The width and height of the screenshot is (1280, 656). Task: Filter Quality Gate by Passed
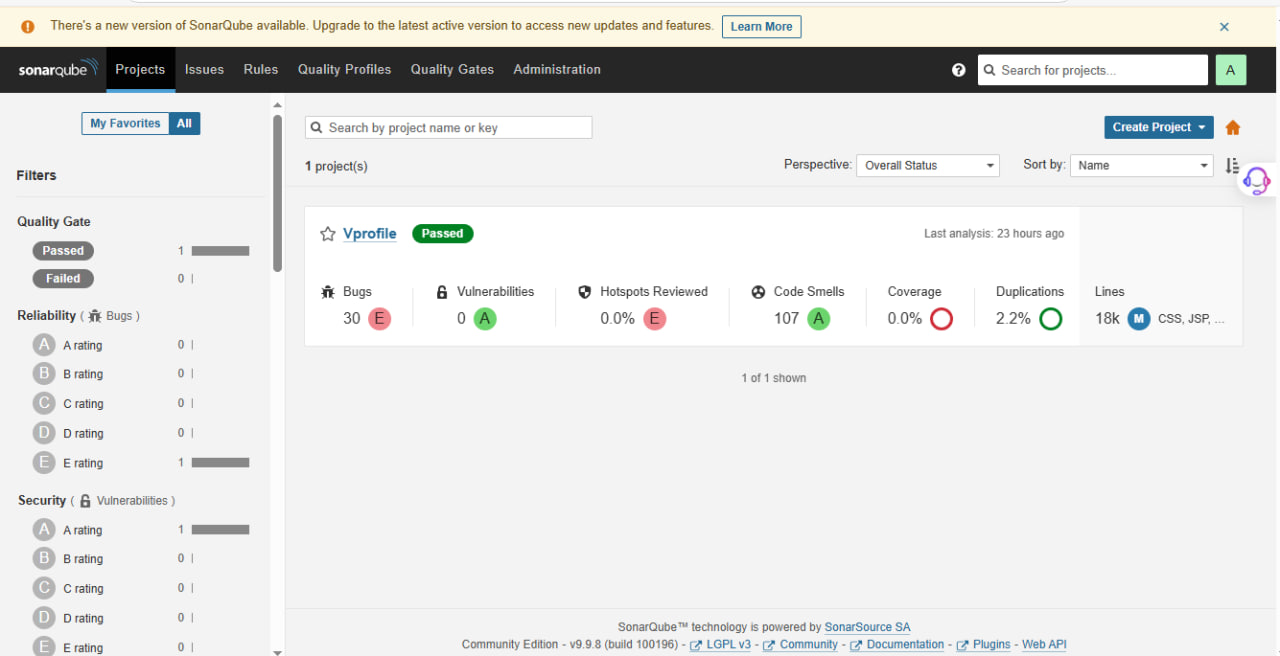pyautogui.click(x=63, y=251)
